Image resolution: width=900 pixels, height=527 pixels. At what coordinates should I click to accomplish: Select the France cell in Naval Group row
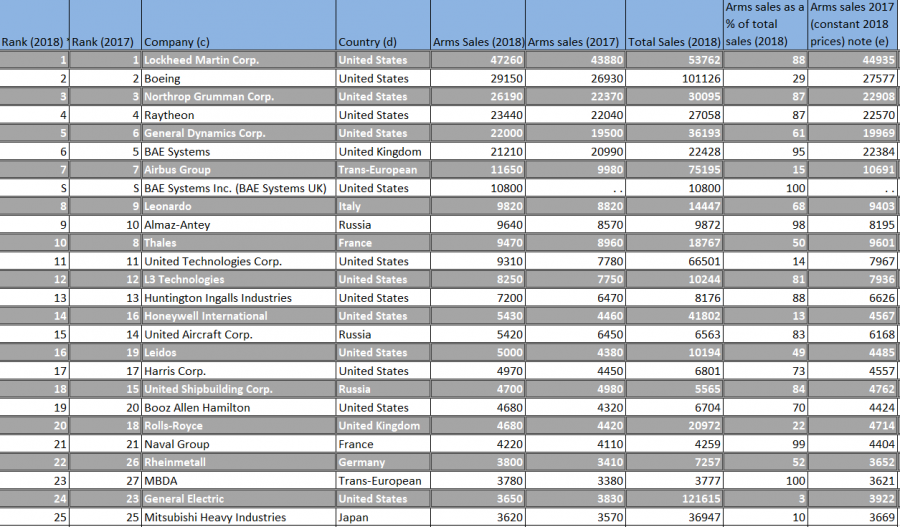[x=383, y=444]
